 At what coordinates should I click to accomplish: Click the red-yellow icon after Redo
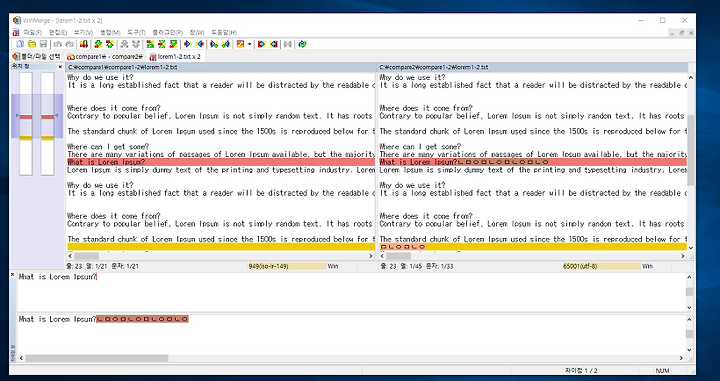coord(84,44)
